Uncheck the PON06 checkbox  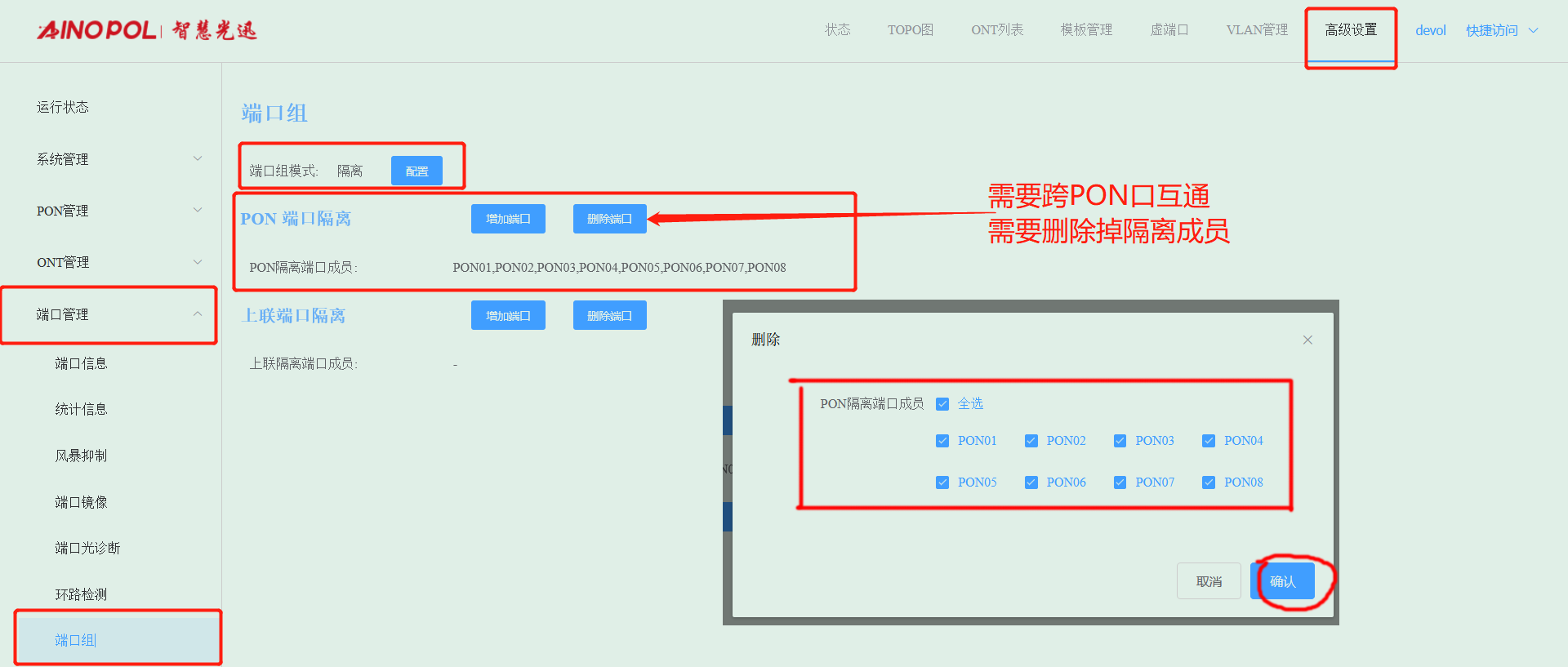[x=1031, y=482]
